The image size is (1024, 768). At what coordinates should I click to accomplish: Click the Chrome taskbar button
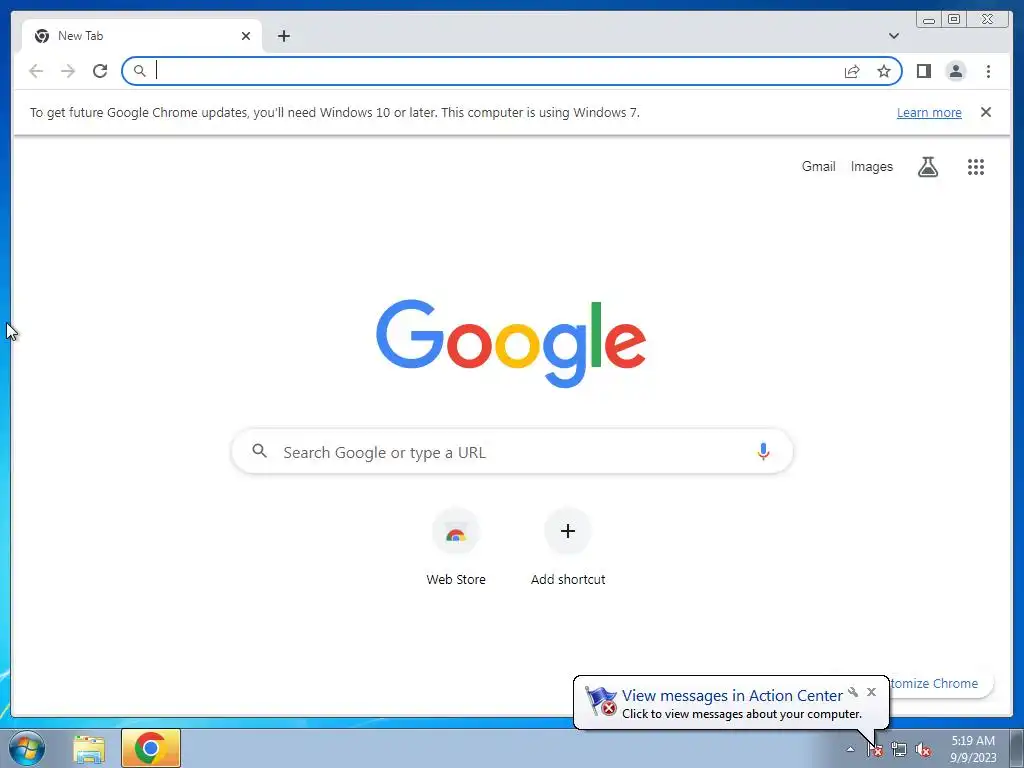151,748
